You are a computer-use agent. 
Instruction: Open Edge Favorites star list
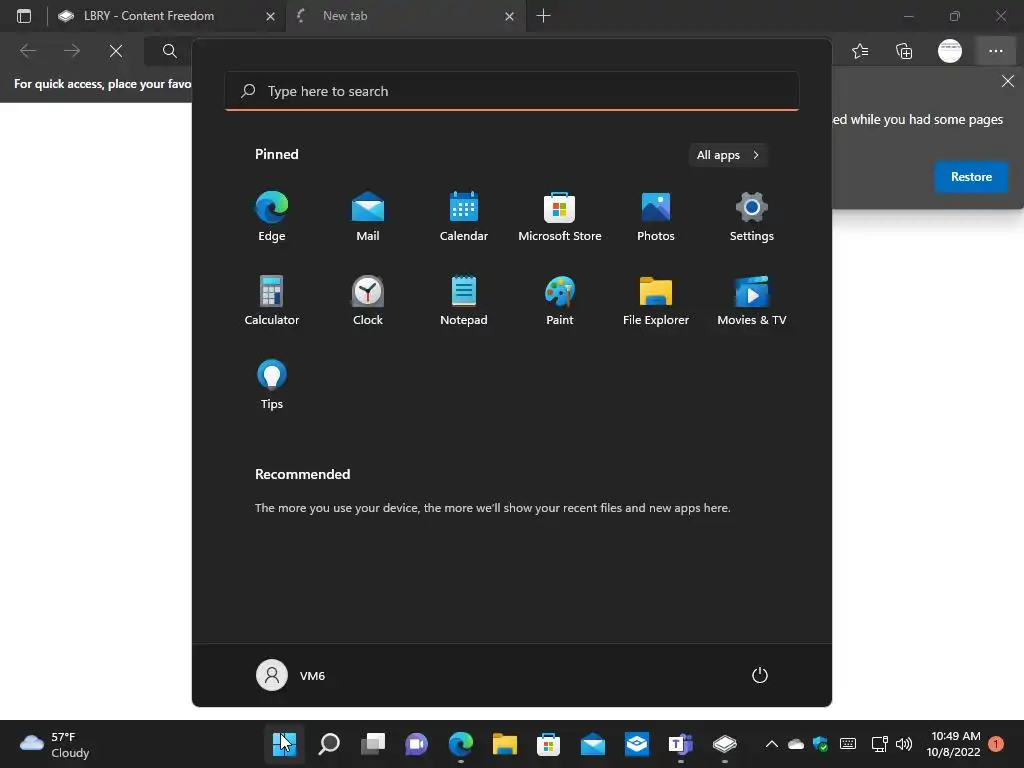pyautogui.click(x=860, y=51)
